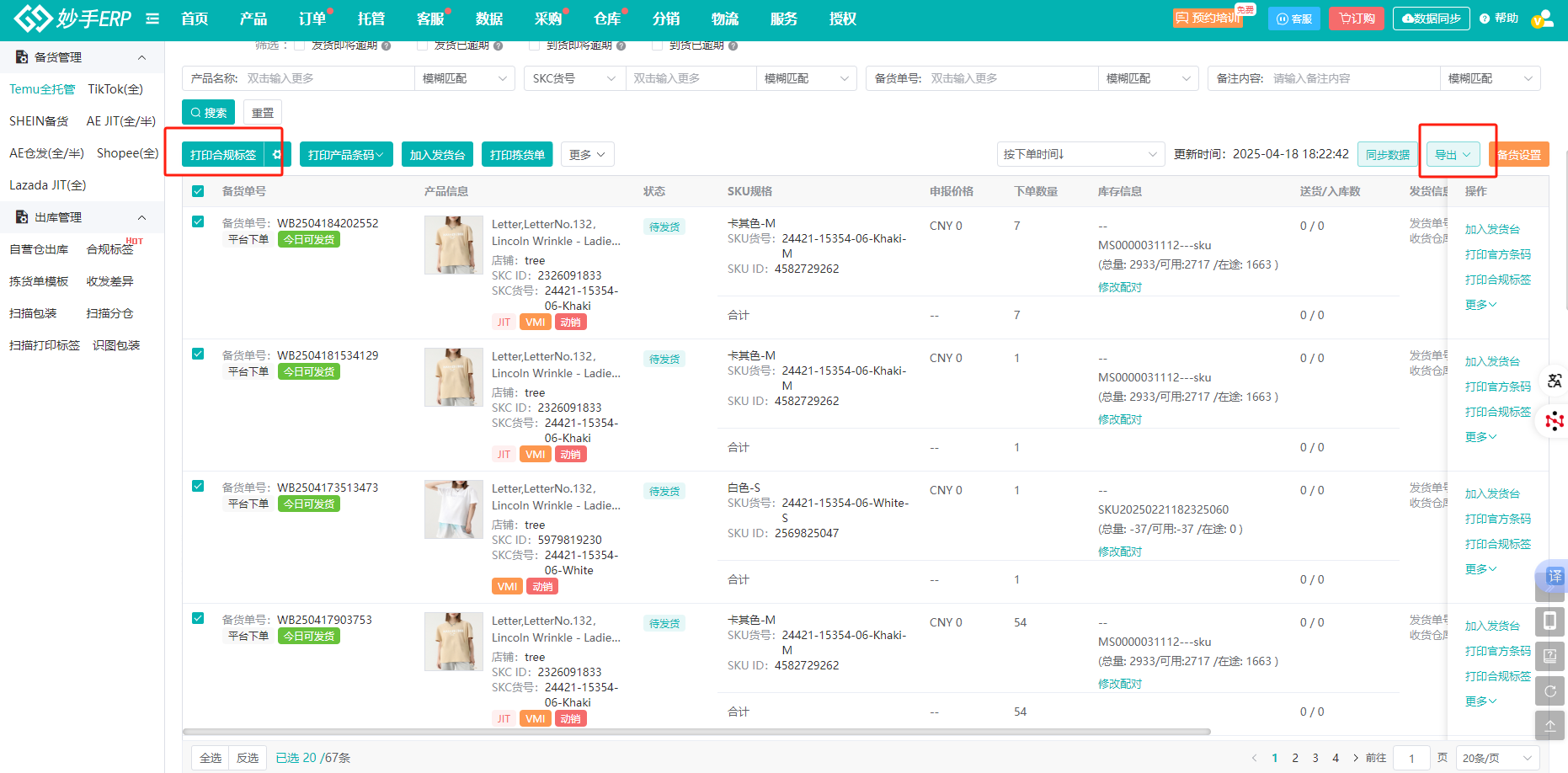The image size is (1568, 773).
Task: Click the 数据同步 cloud button
Action: pos(1432,19)
